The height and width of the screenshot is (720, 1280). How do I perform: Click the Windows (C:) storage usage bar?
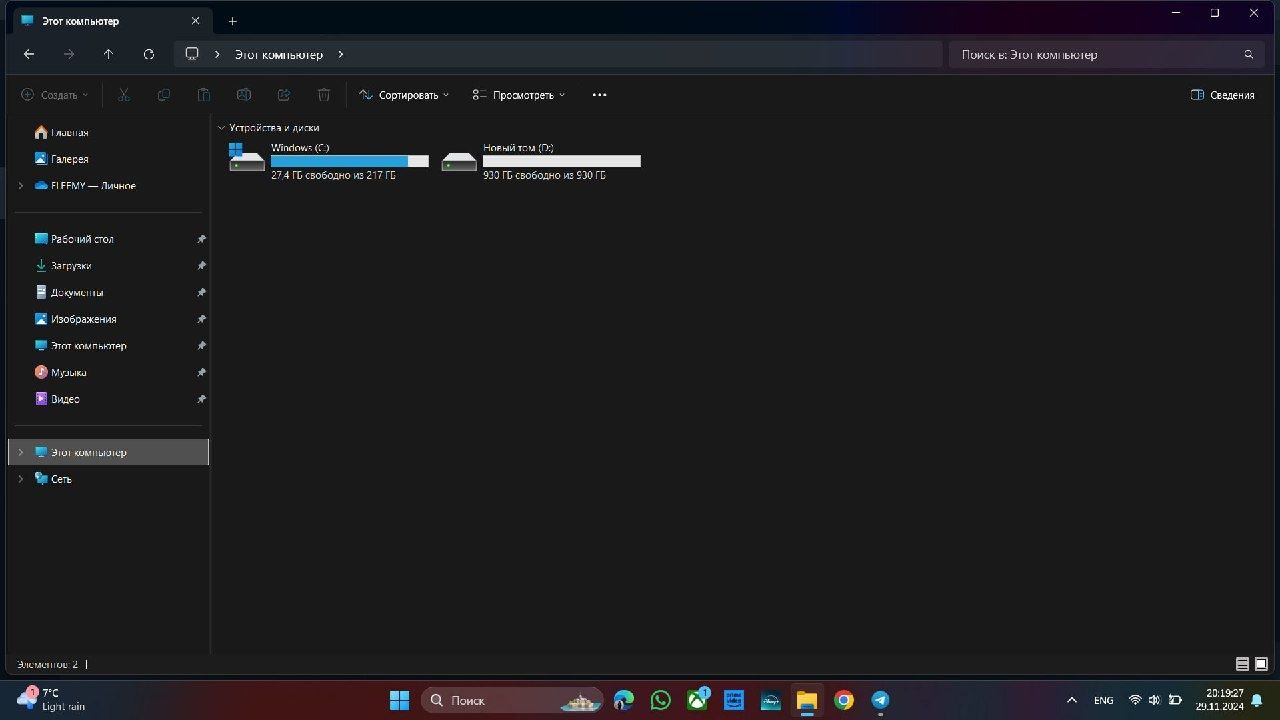click(x=350, y=161)
